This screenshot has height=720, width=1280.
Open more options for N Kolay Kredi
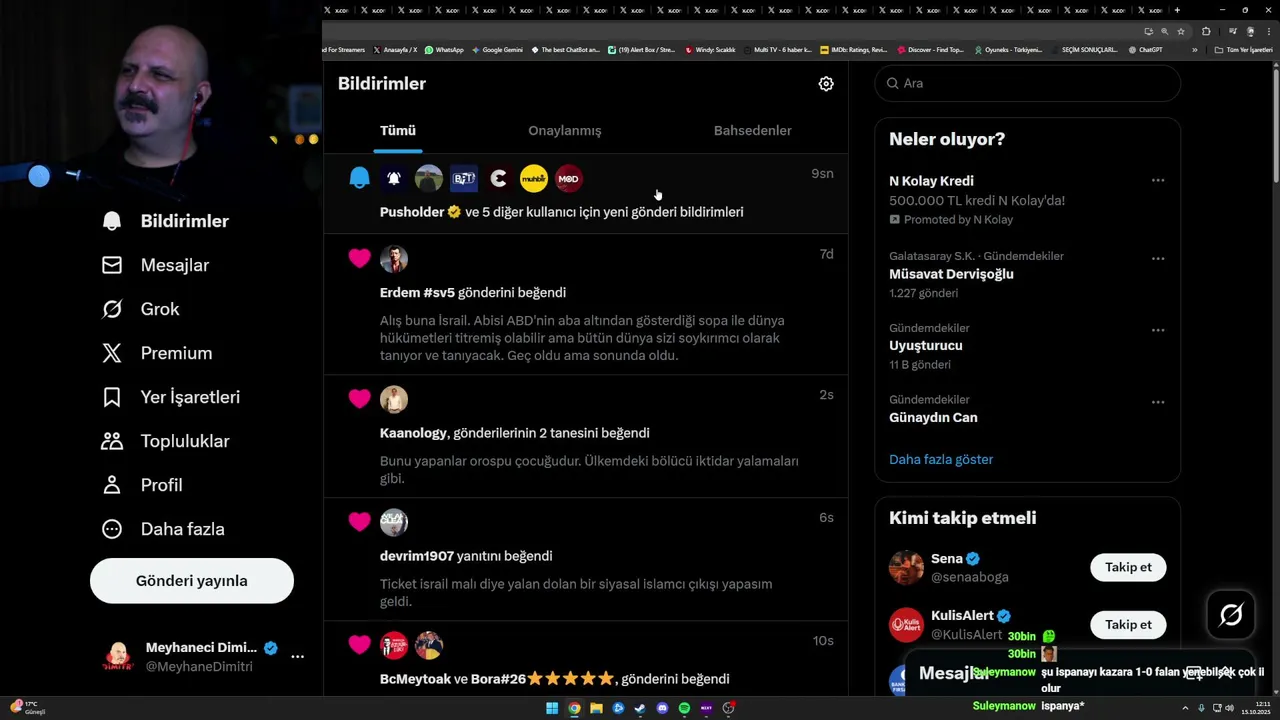(x=1158, y=181)
